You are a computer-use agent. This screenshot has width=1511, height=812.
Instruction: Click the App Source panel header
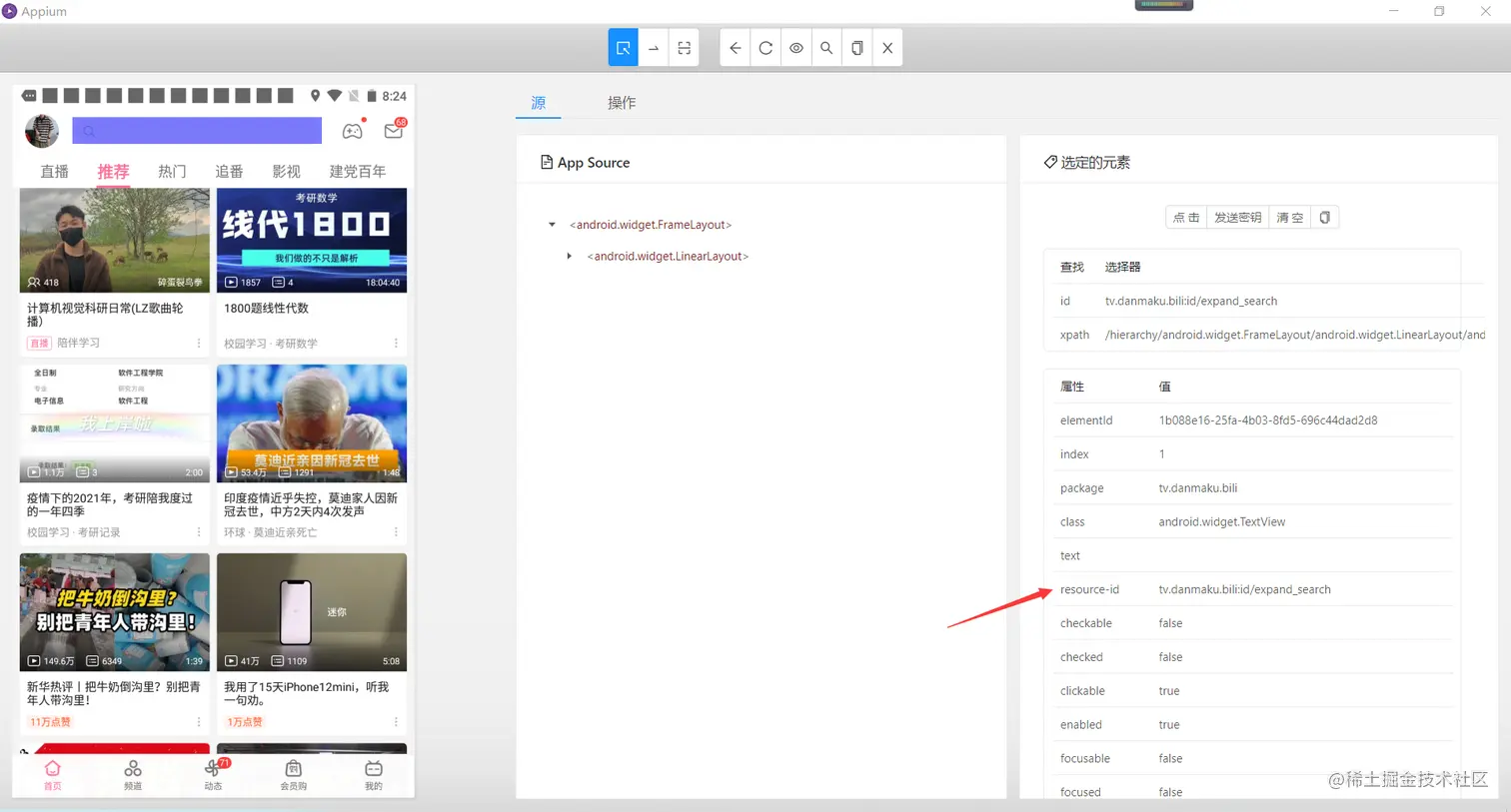coord(585,162)
